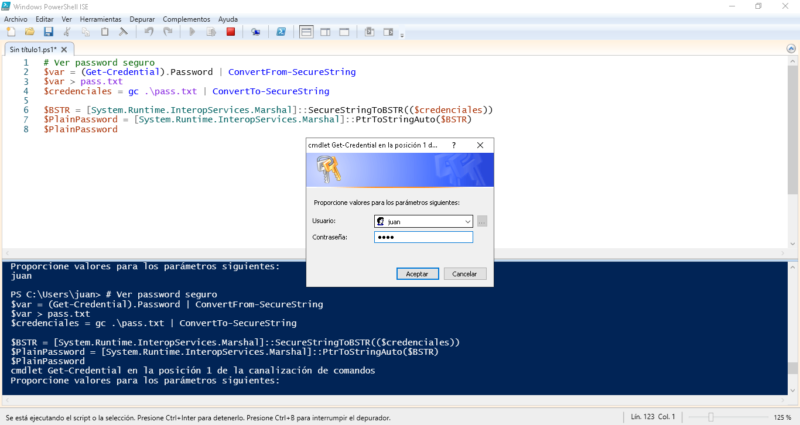Click the Cut scissors icon
The height and width of the screenshot is (425, 800).
[67, 32]
